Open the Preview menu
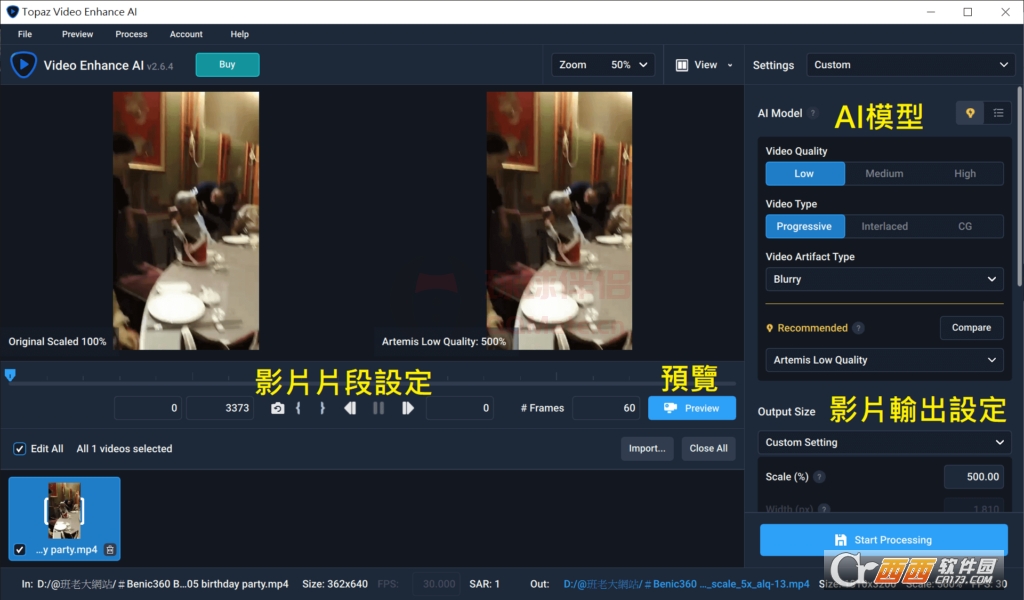1024x600 pixels. click(x=77, y=34)
